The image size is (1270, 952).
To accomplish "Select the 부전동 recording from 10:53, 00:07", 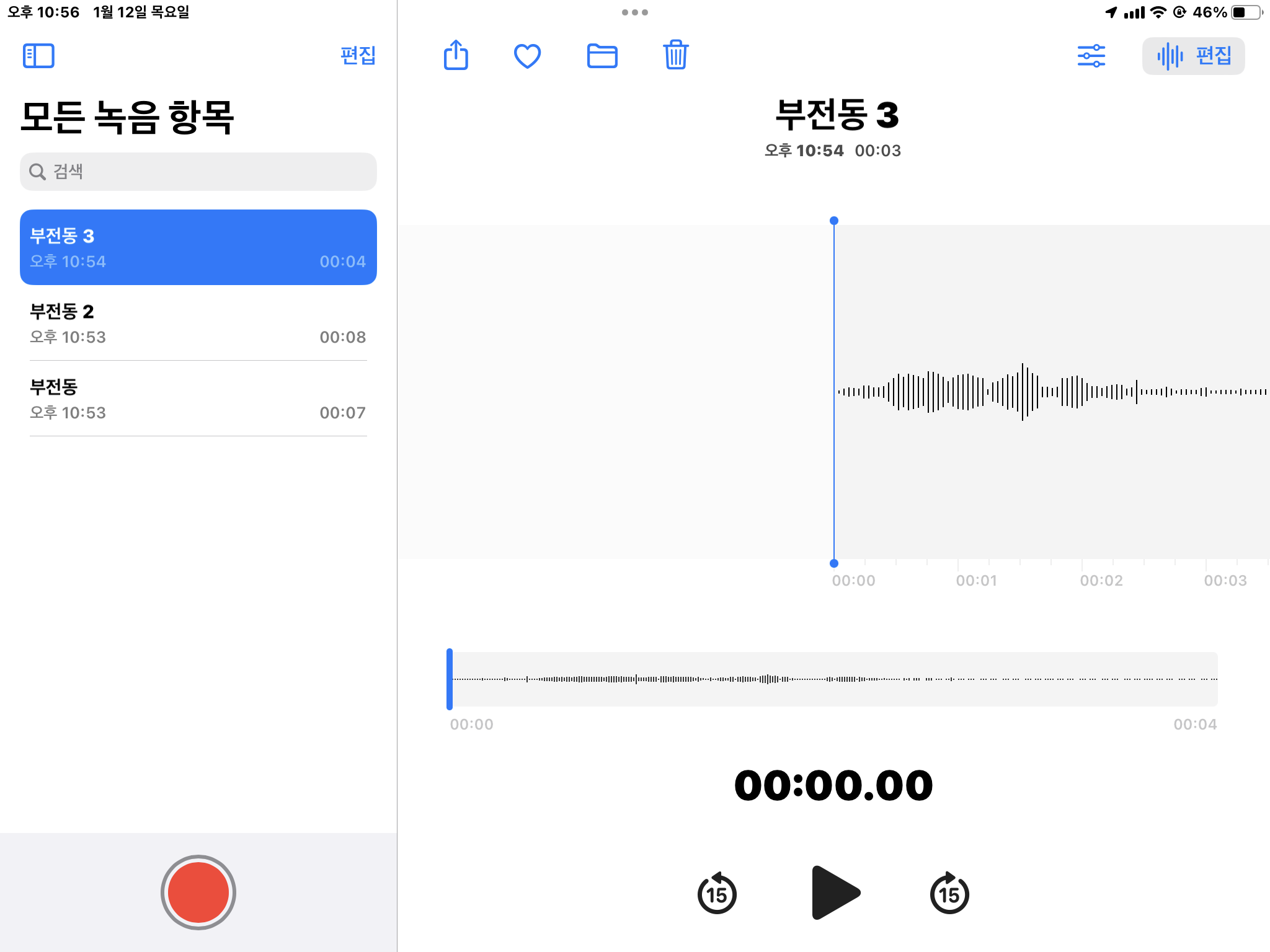I will pos(198,399).
